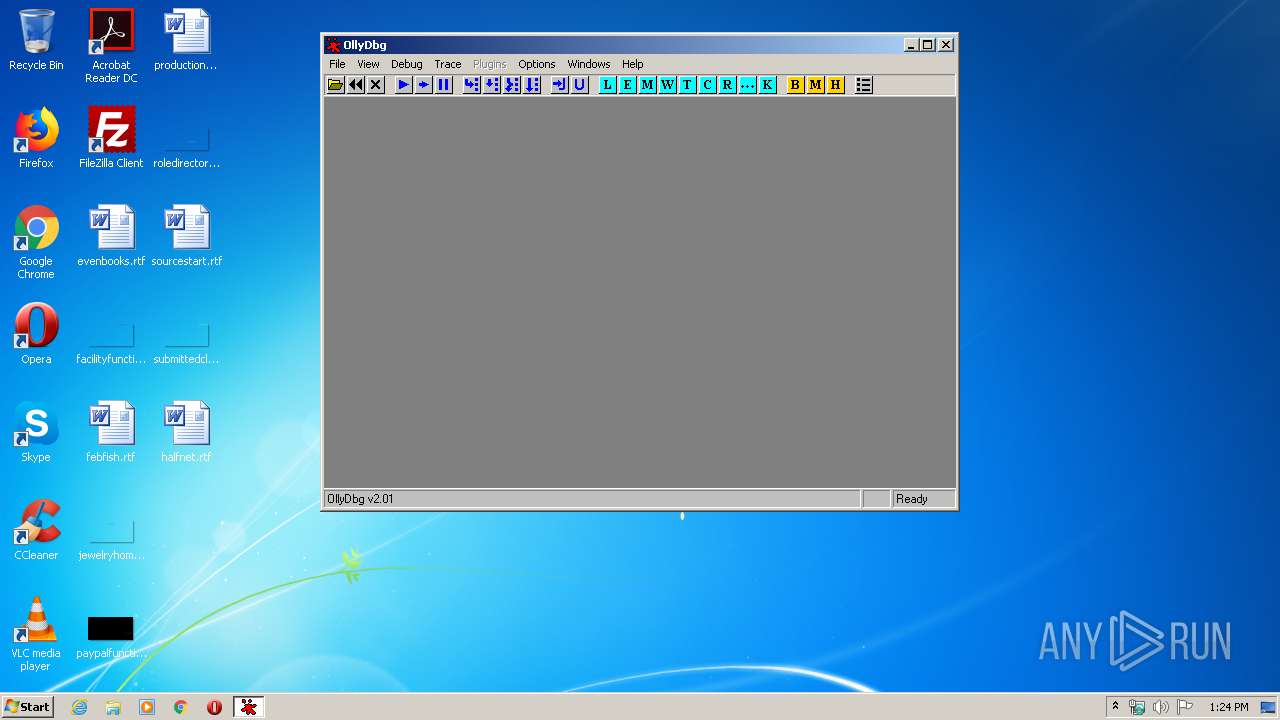Click the Execute till user code 'U' icon
1280x720 pixels.
pos(579,85)
